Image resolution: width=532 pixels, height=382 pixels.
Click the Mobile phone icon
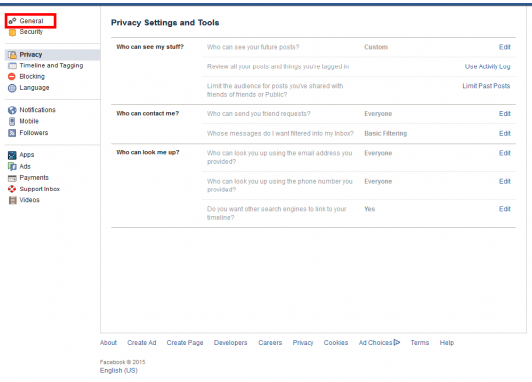pyautogui.click(x=12, y=121)
